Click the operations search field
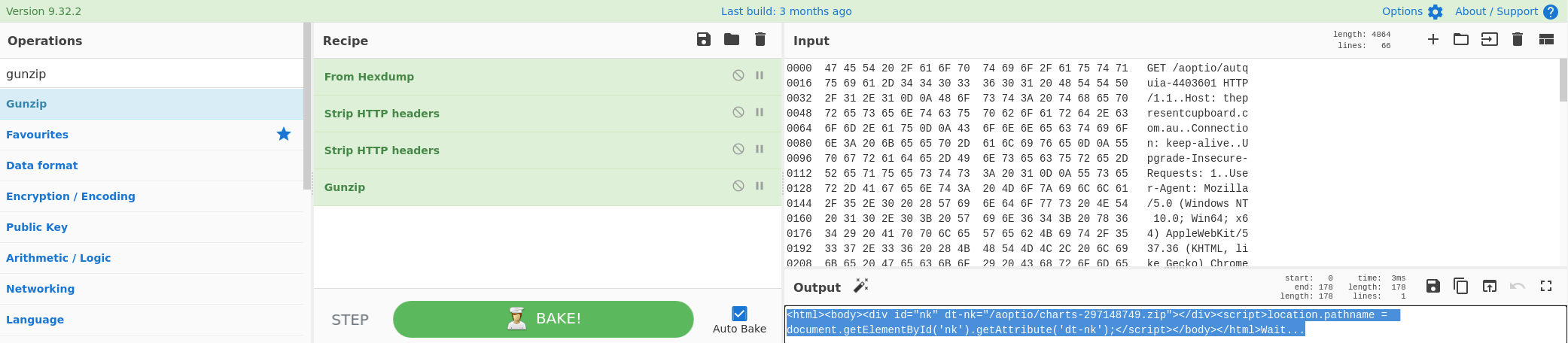 [151, 74]
